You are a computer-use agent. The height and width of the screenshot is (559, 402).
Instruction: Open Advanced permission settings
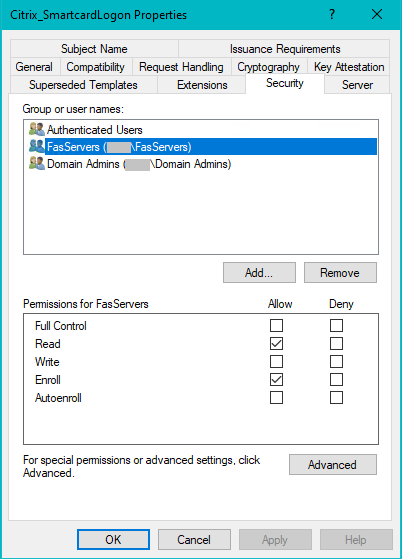[x=333, y=465]
